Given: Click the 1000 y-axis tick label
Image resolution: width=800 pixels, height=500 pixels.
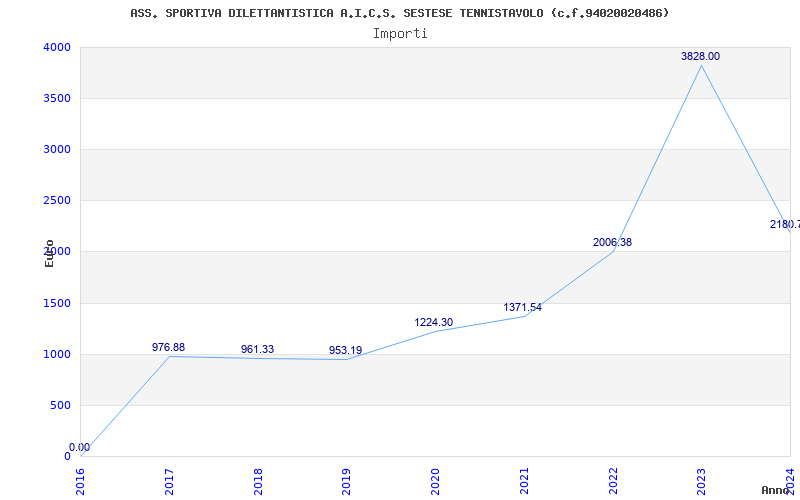Looking at the screenshot, I should (x=57, y=355).
